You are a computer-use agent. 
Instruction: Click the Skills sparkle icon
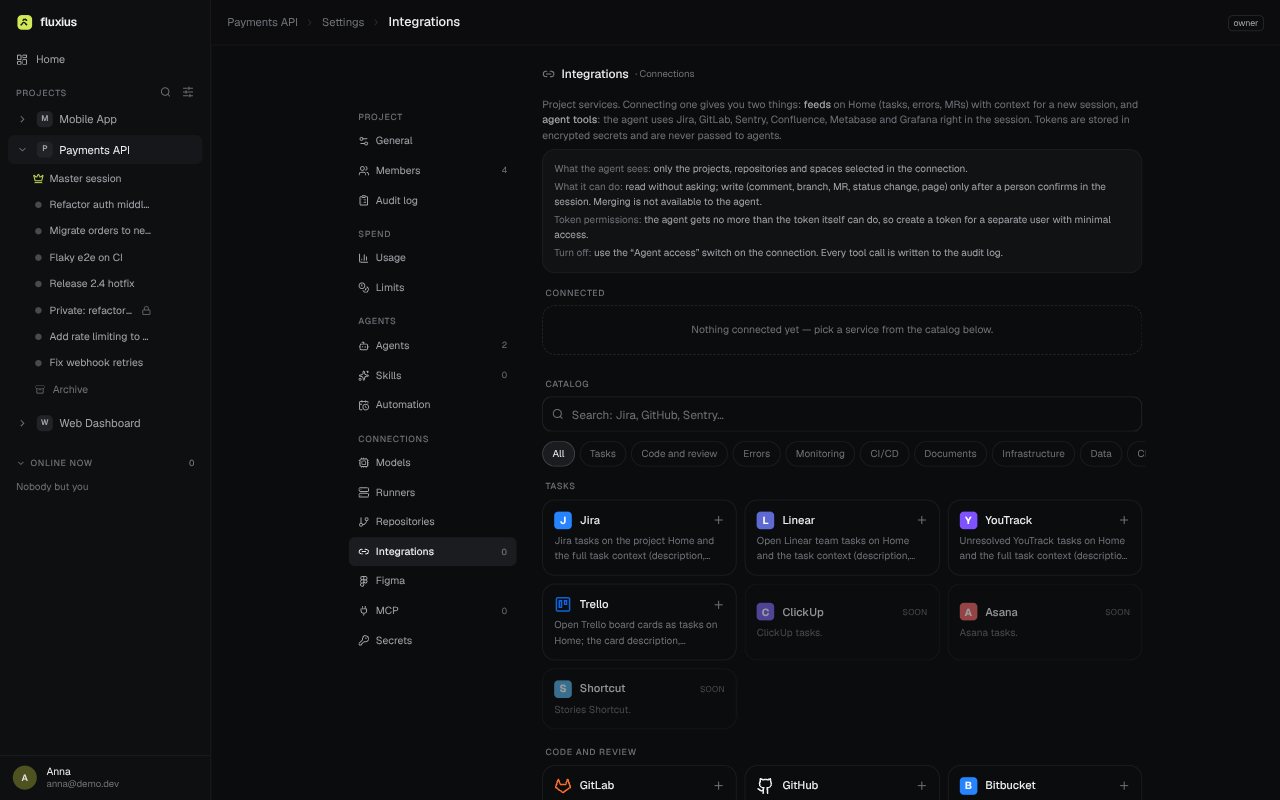coord(364,375)
